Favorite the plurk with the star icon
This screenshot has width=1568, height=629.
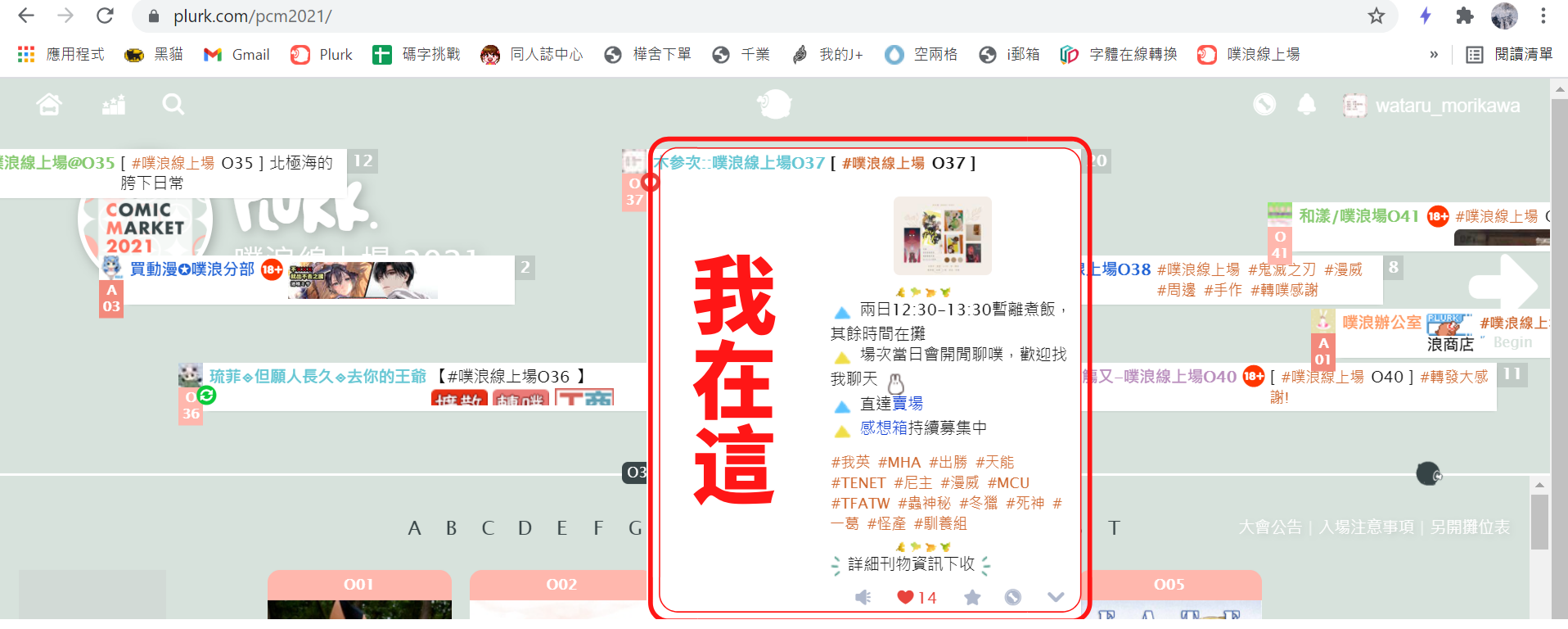[972, 598]
